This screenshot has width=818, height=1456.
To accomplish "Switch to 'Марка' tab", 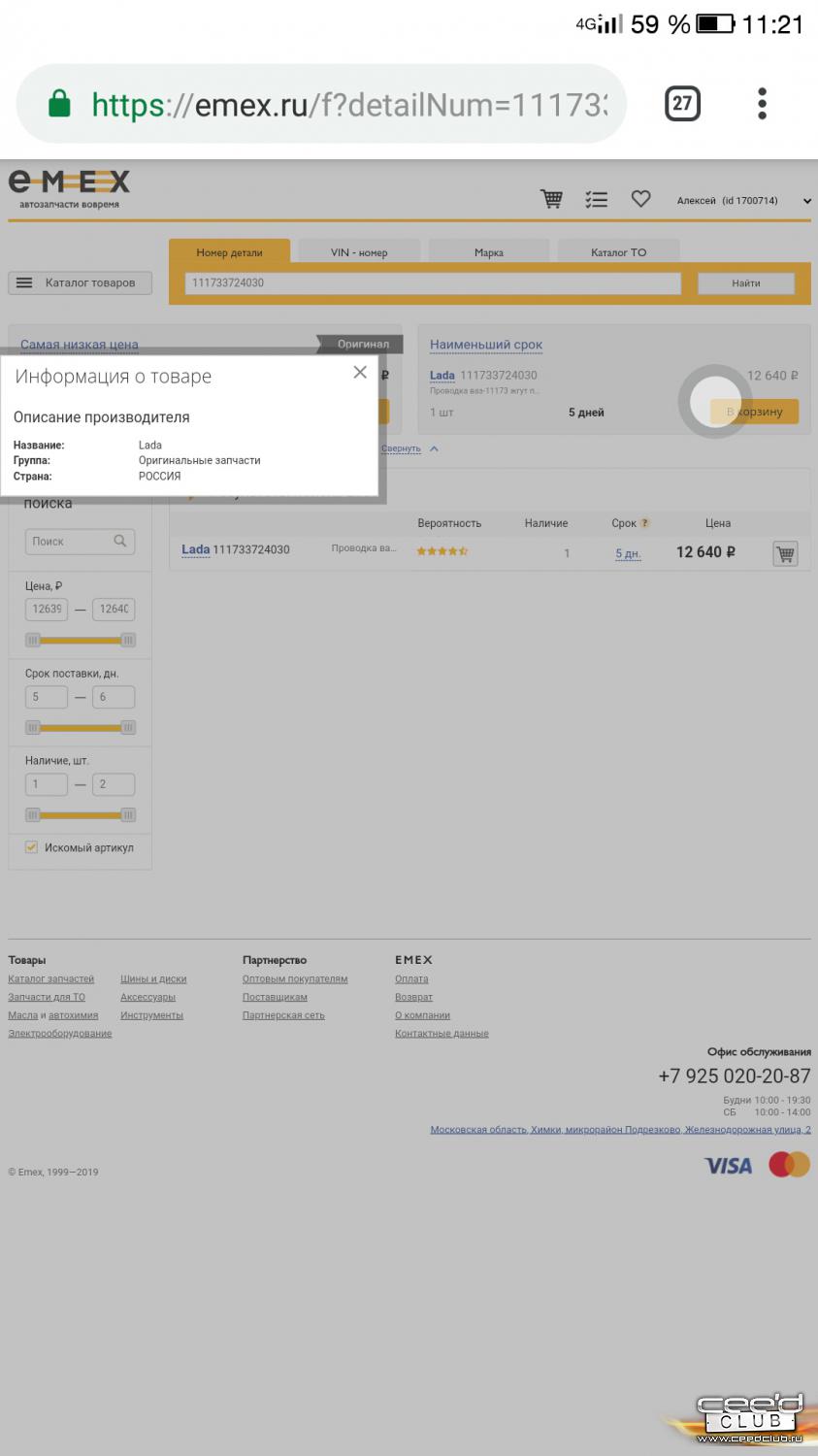I will coord(489,252).
